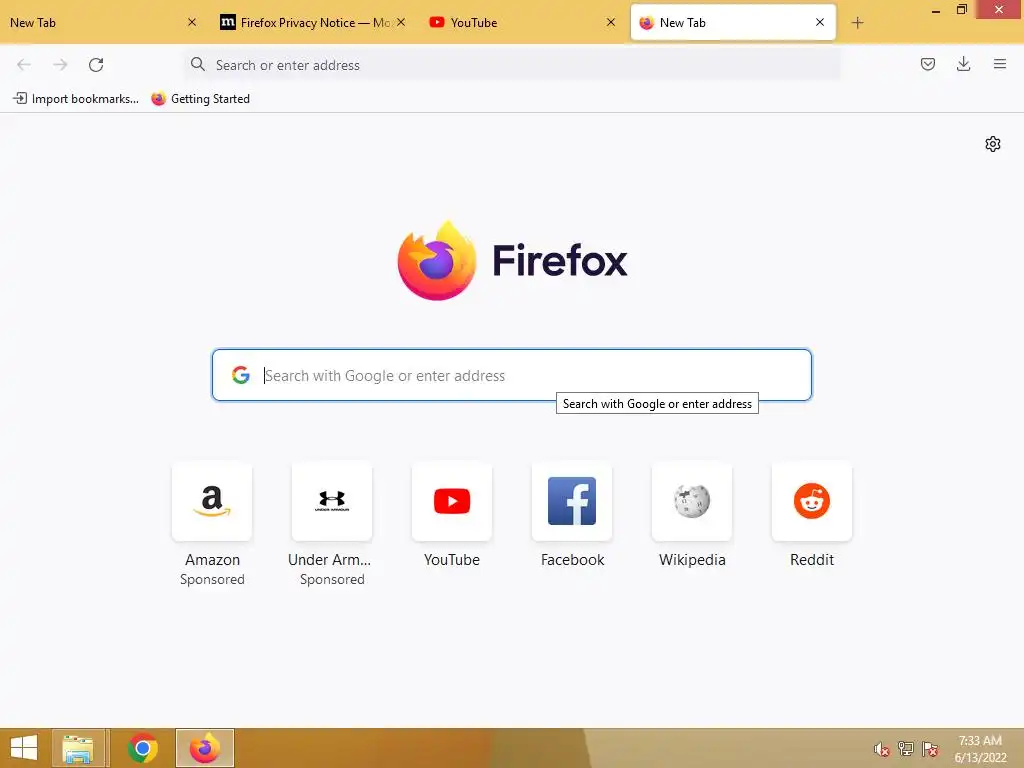Click the 7:33 AM clock in taskbar
Screen dimensions: 1024x768
coord(980,741)
